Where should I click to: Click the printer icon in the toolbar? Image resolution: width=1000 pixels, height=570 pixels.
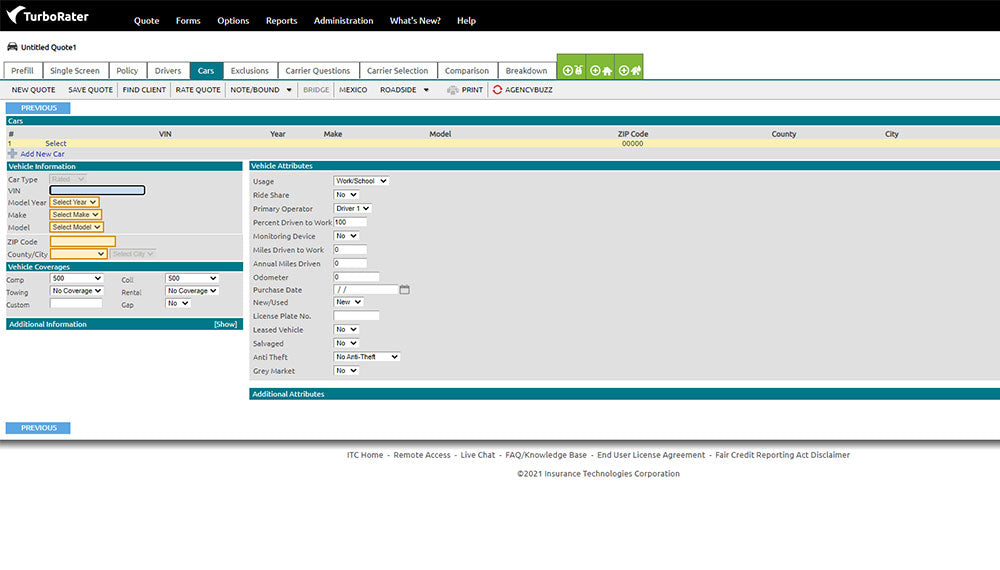pos(453,90)
